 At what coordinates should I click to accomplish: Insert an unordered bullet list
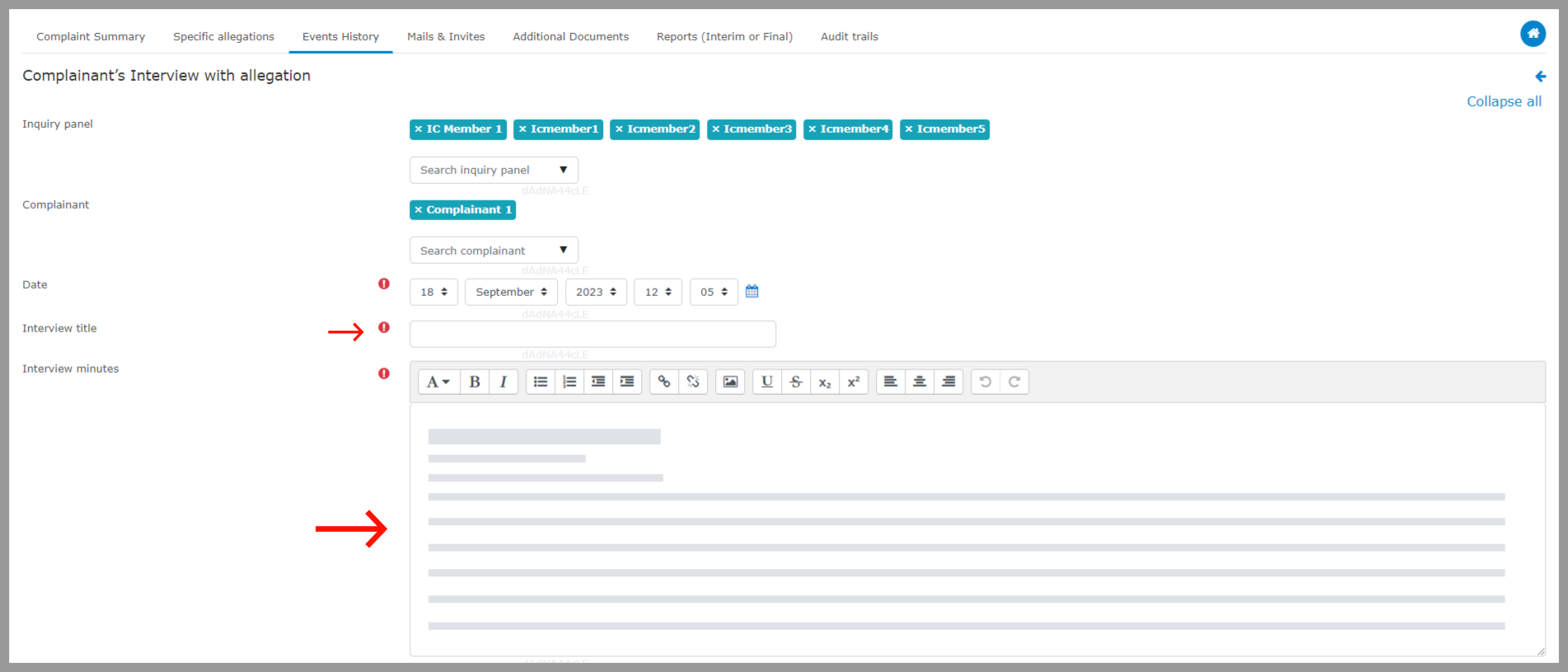[x=541, y=382]
